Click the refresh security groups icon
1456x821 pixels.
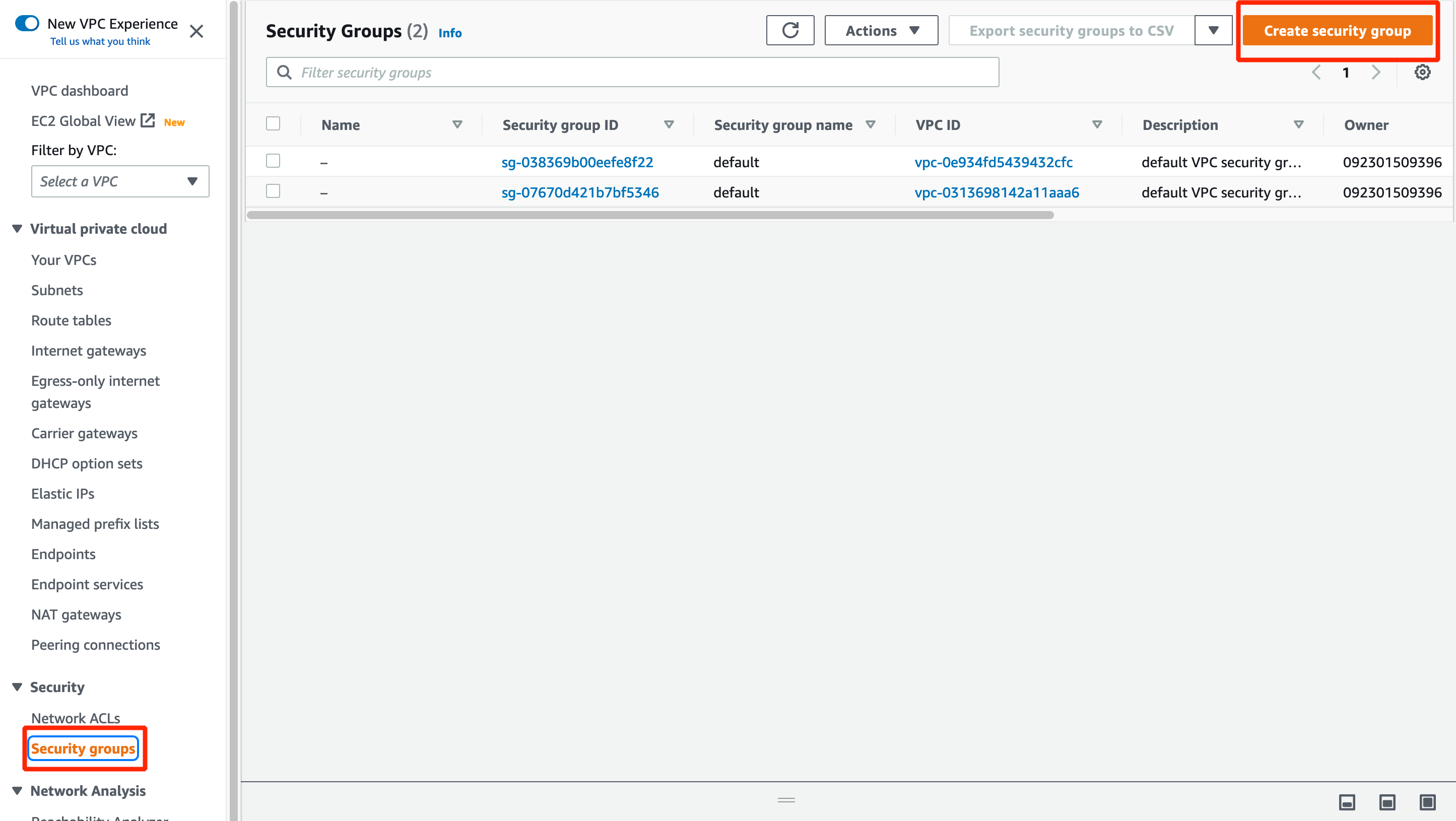[x=789, y=31]
